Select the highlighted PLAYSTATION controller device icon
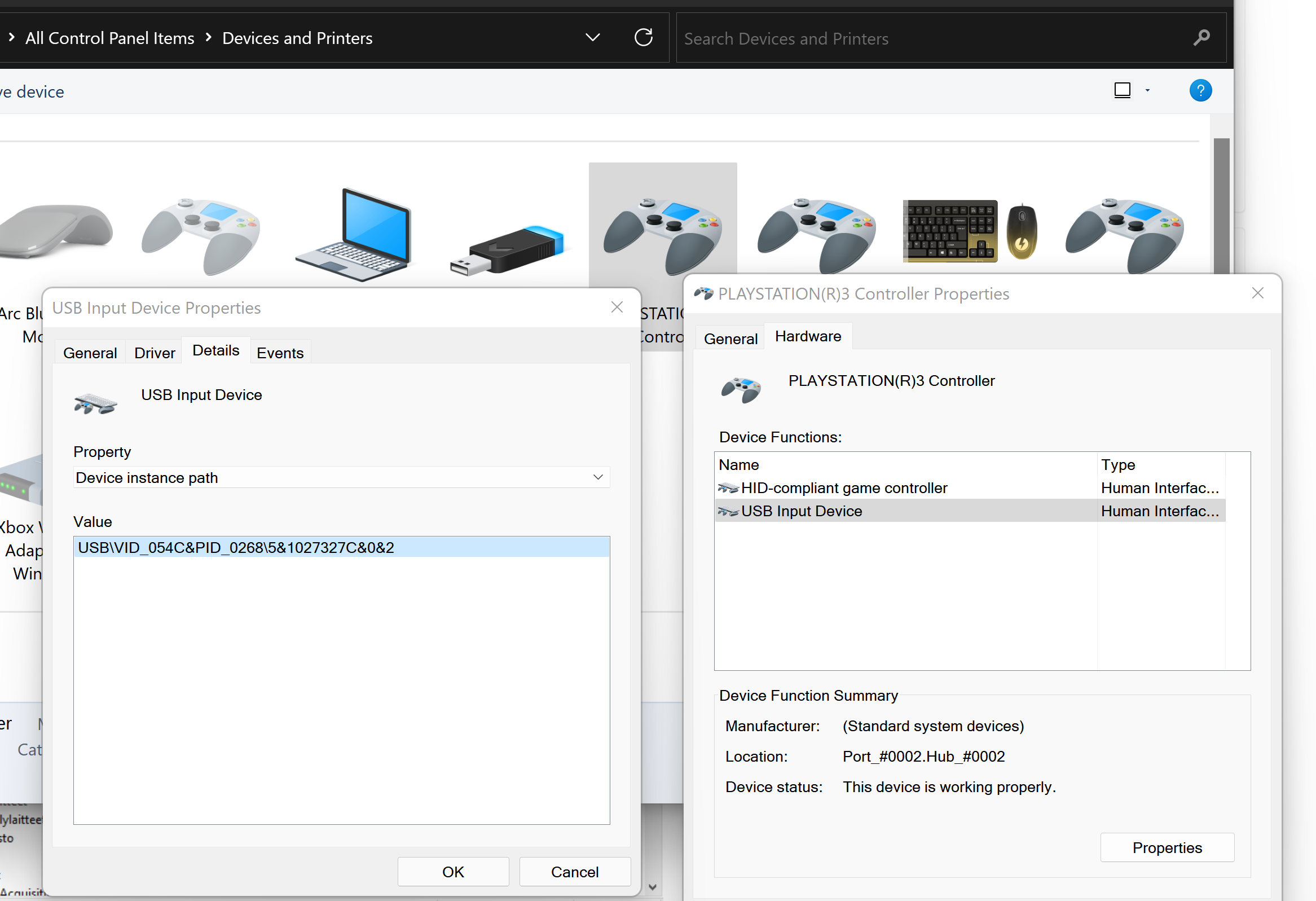The image size is (1316, 901). pos(663,236)
